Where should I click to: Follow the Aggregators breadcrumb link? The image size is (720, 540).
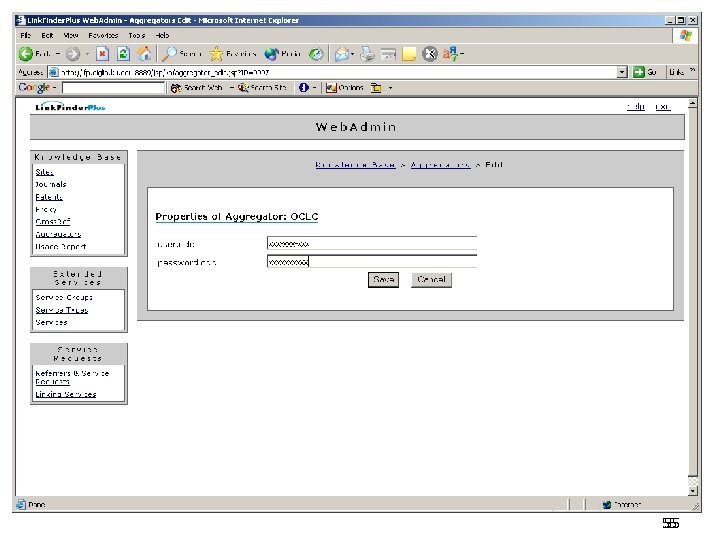point(440,165)
